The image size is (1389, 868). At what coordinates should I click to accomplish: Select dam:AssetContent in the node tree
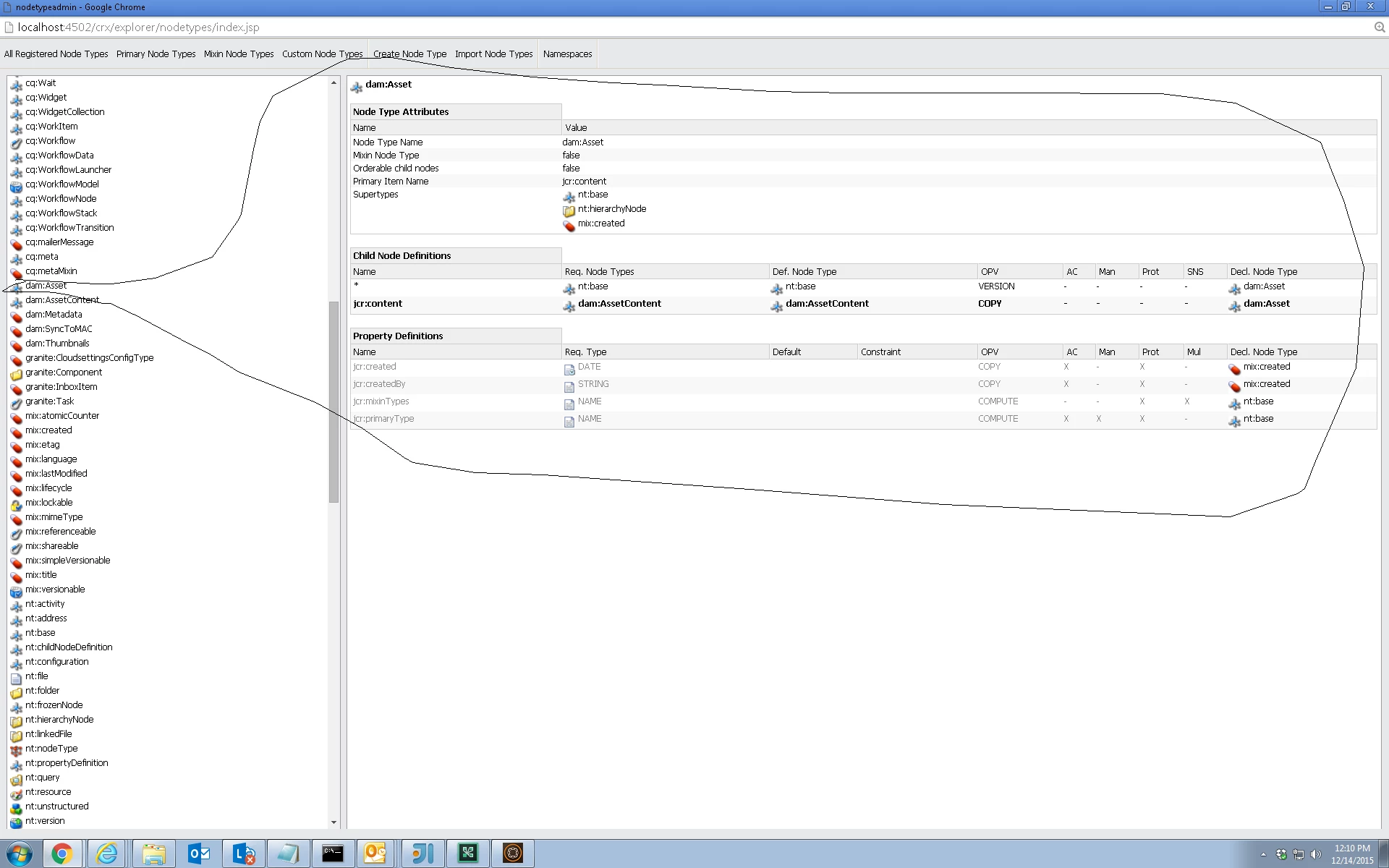point(62,300)
